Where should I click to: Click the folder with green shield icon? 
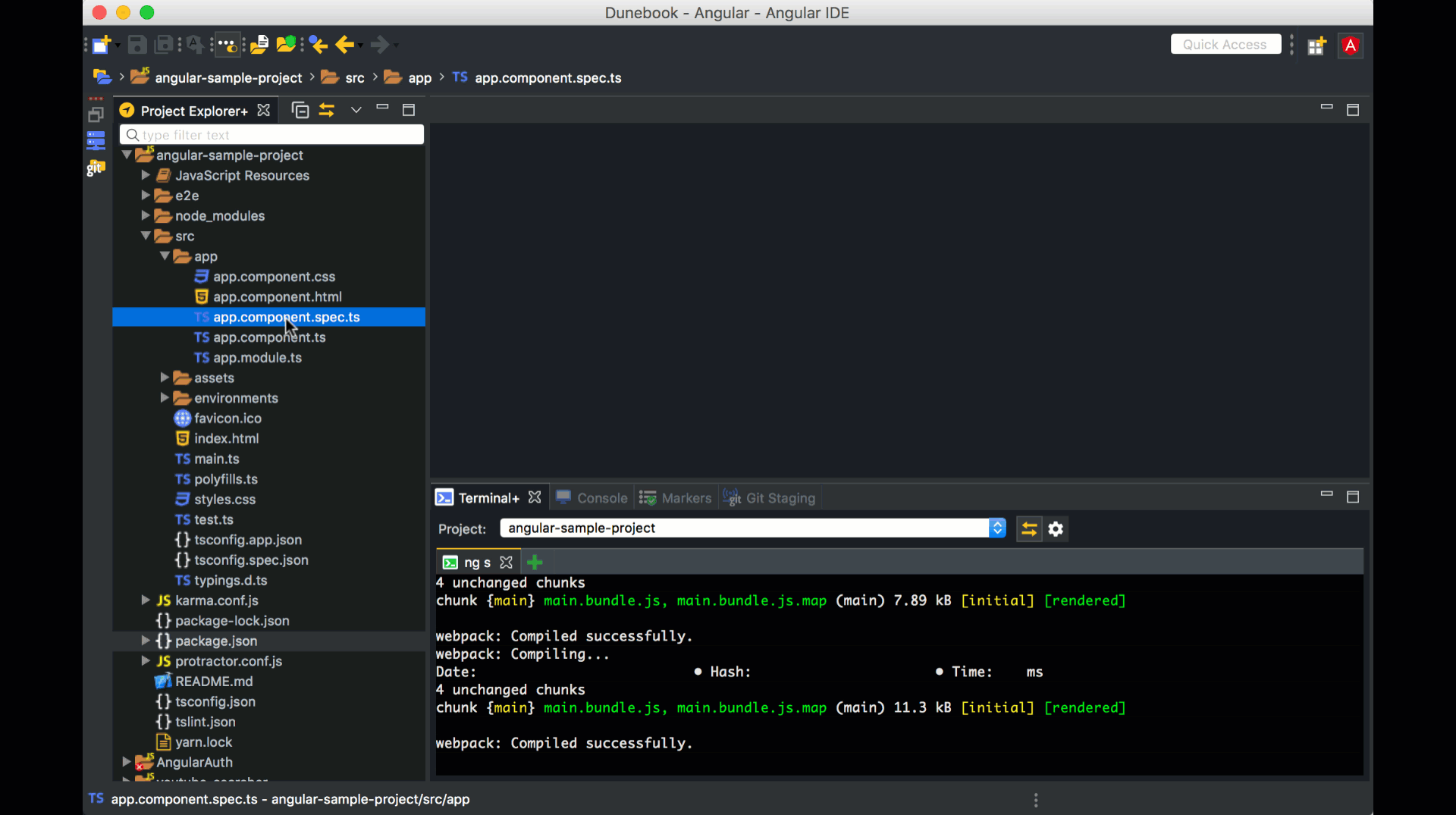287,45
